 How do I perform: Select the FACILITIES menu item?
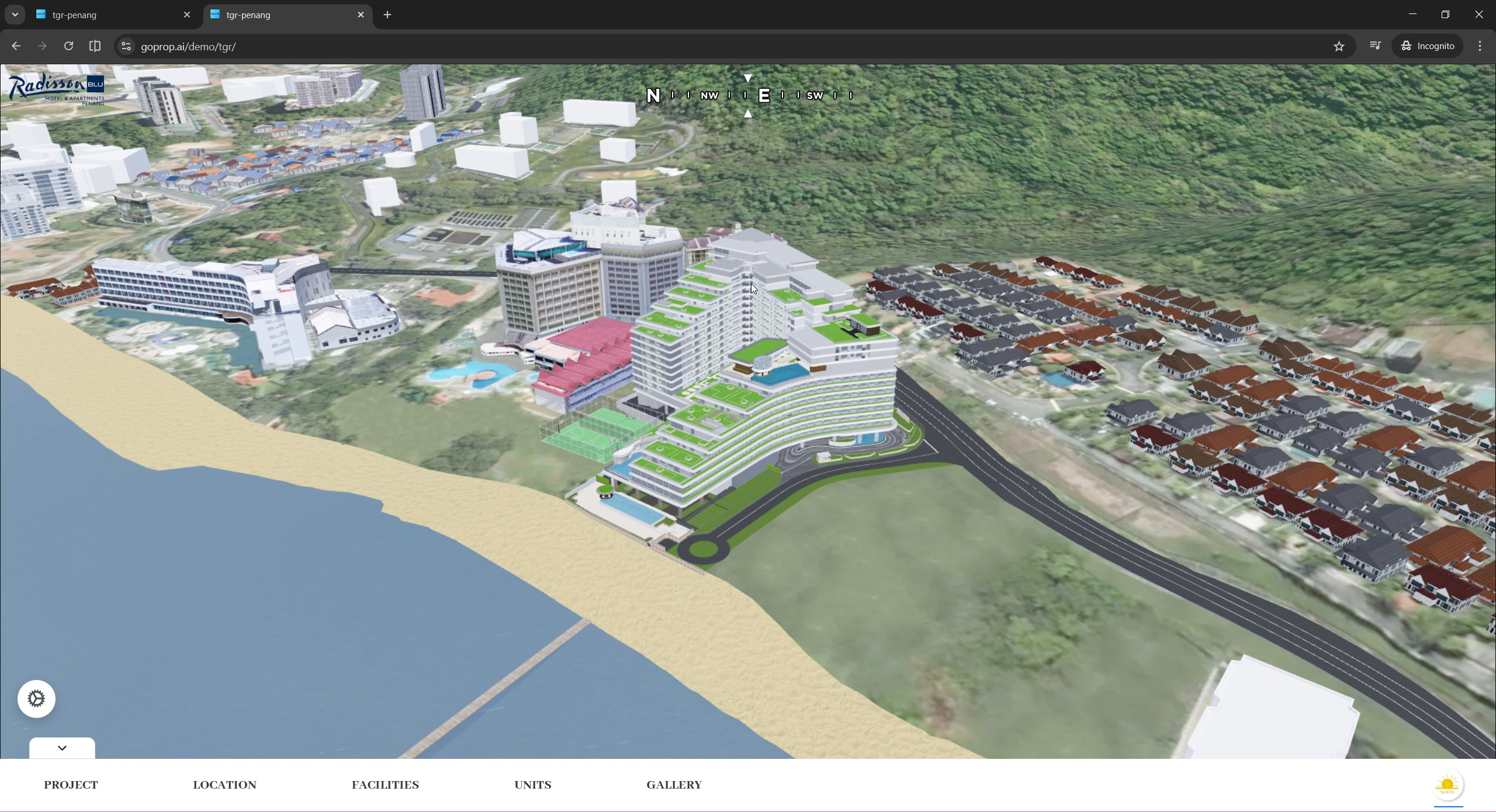tap(385, 785)
